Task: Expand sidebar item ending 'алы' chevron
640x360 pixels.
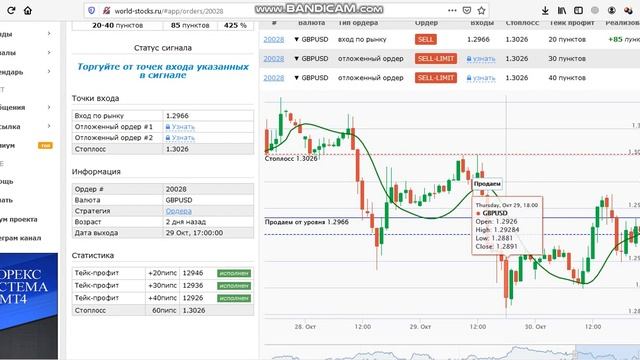Action: click(49, 52)
